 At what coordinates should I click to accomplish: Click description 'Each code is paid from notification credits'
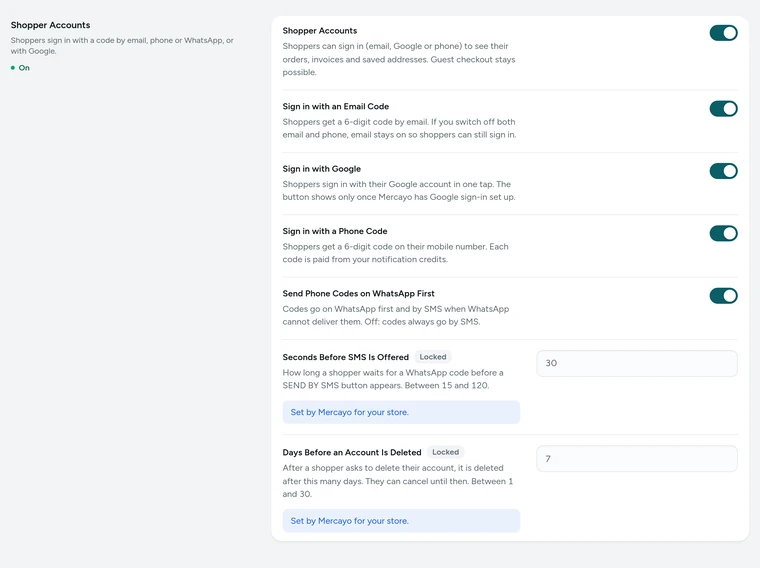coord(396,253)
